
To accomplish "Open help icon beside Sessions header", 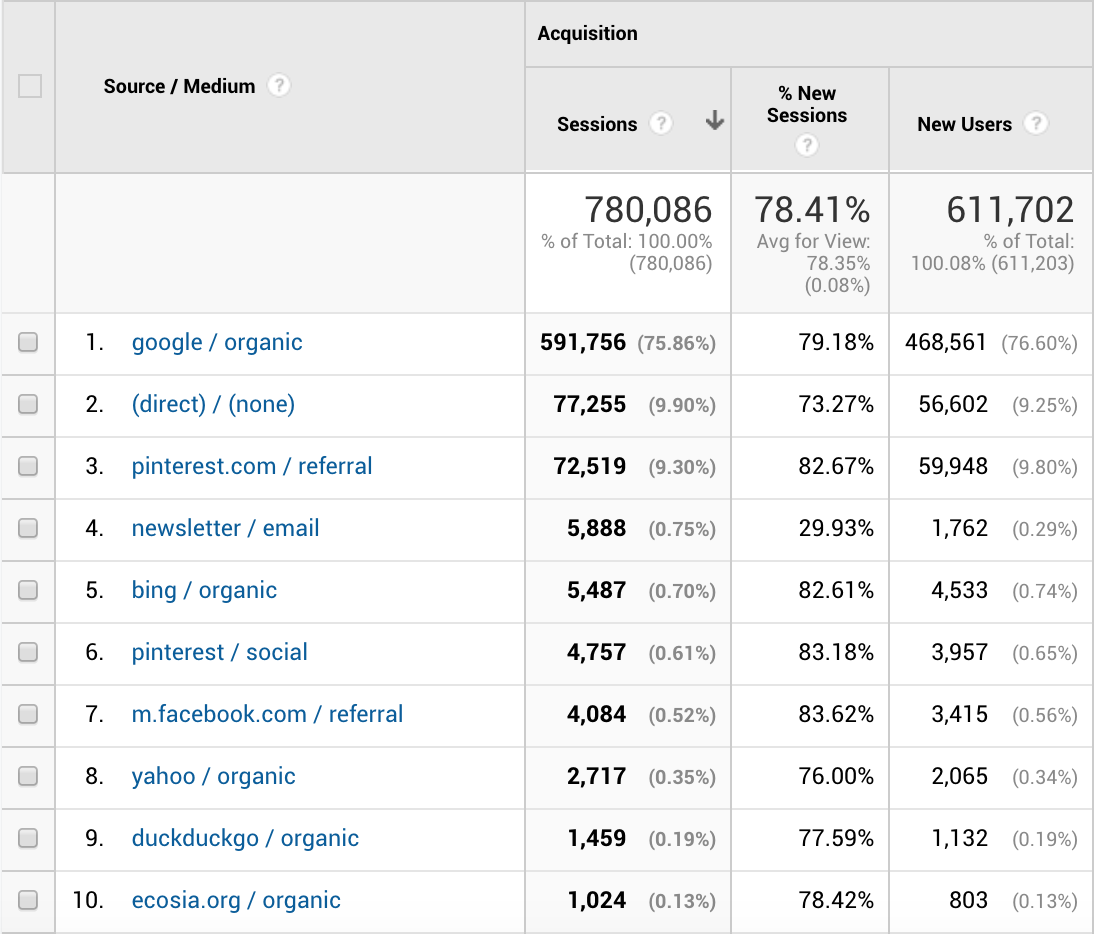I will tap(660, 123).
